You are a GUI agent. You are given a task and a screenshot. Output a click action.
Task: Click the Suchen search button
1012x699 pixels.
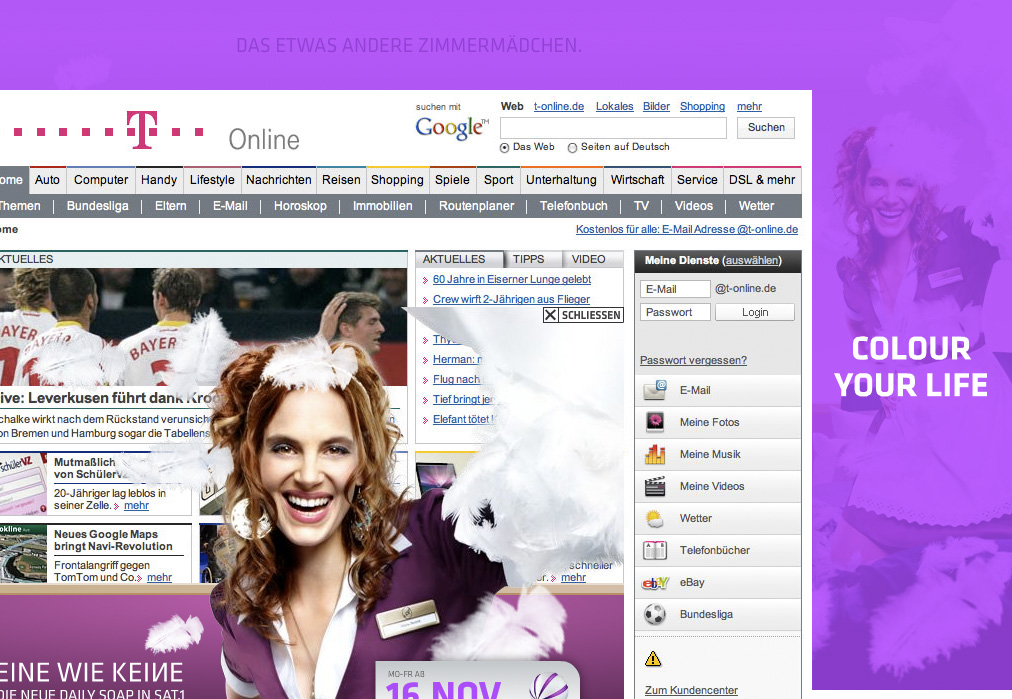tap(766, 128)
